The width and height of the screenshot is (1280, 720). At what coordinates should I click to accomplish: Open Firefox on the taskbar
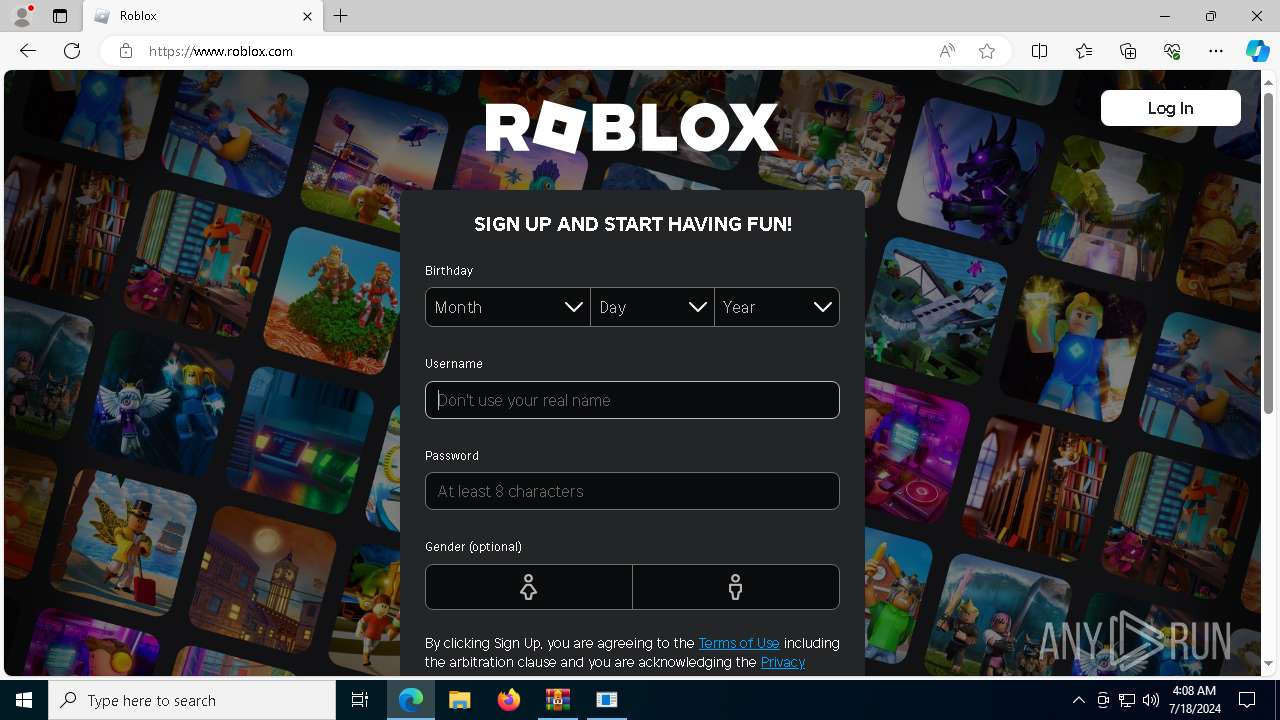[x=509, y=700]
